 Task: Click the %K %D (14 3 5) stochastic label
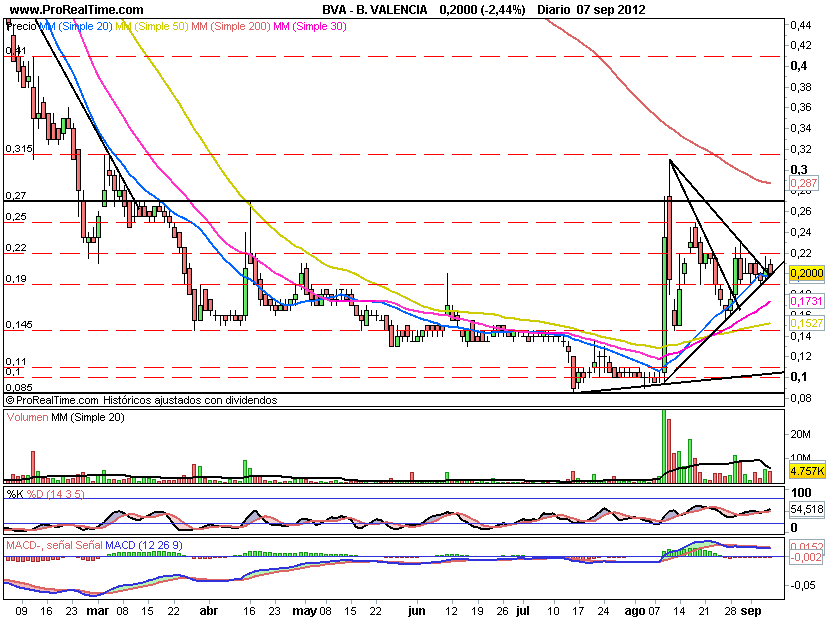click(43, 493)
